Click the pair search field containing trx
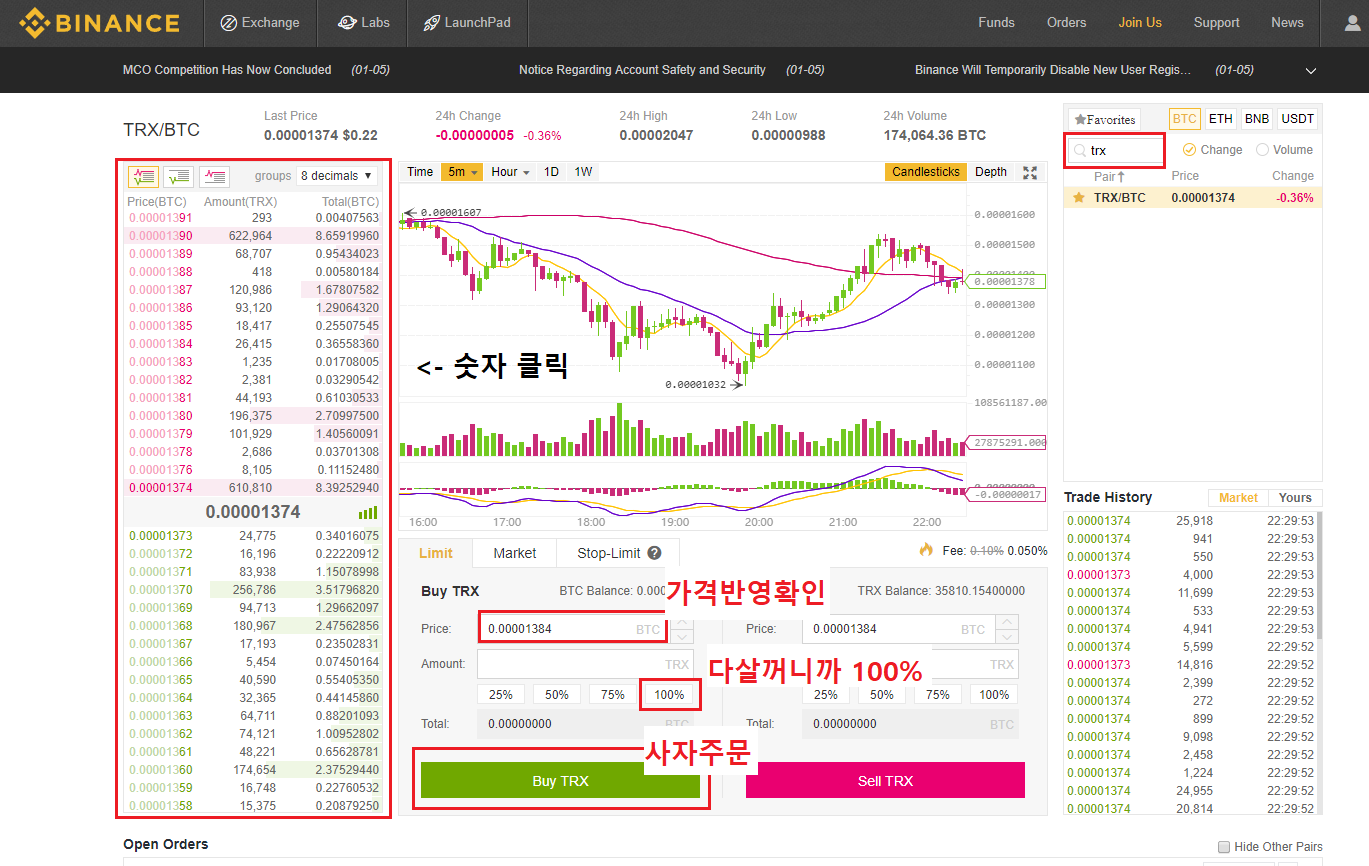Image resolution: width=1369 pixels, height=866 pixels. [1116, 151]
